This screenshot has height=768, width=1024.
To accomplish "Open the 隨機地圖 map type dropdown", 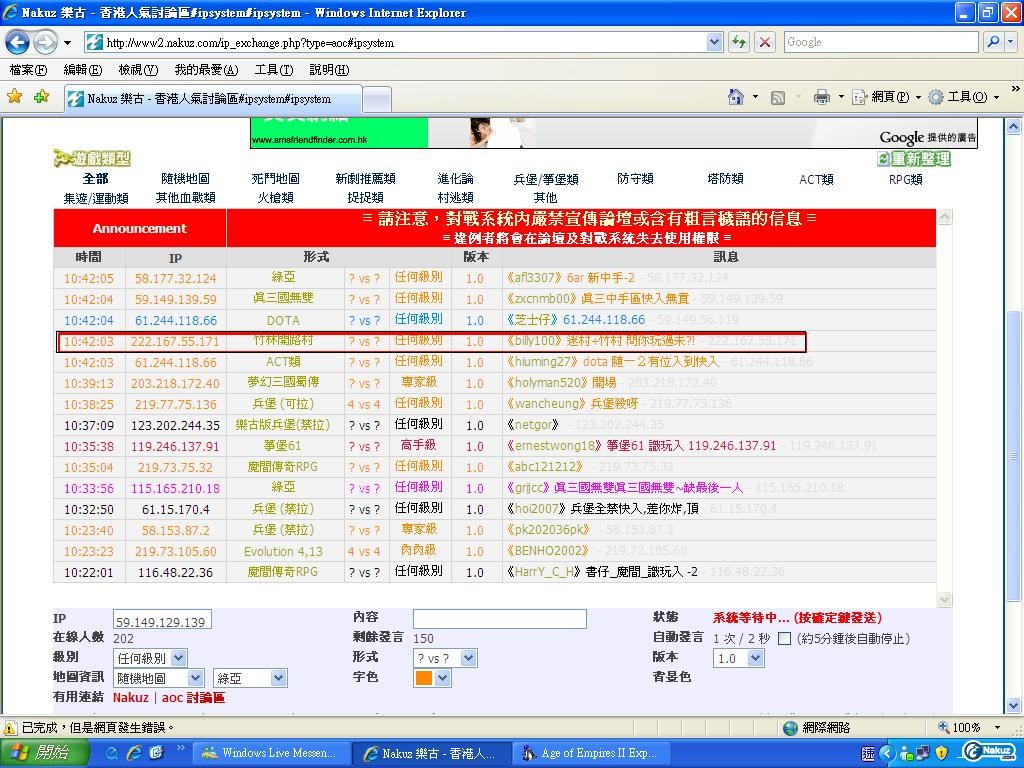I will tap(158, 678).
